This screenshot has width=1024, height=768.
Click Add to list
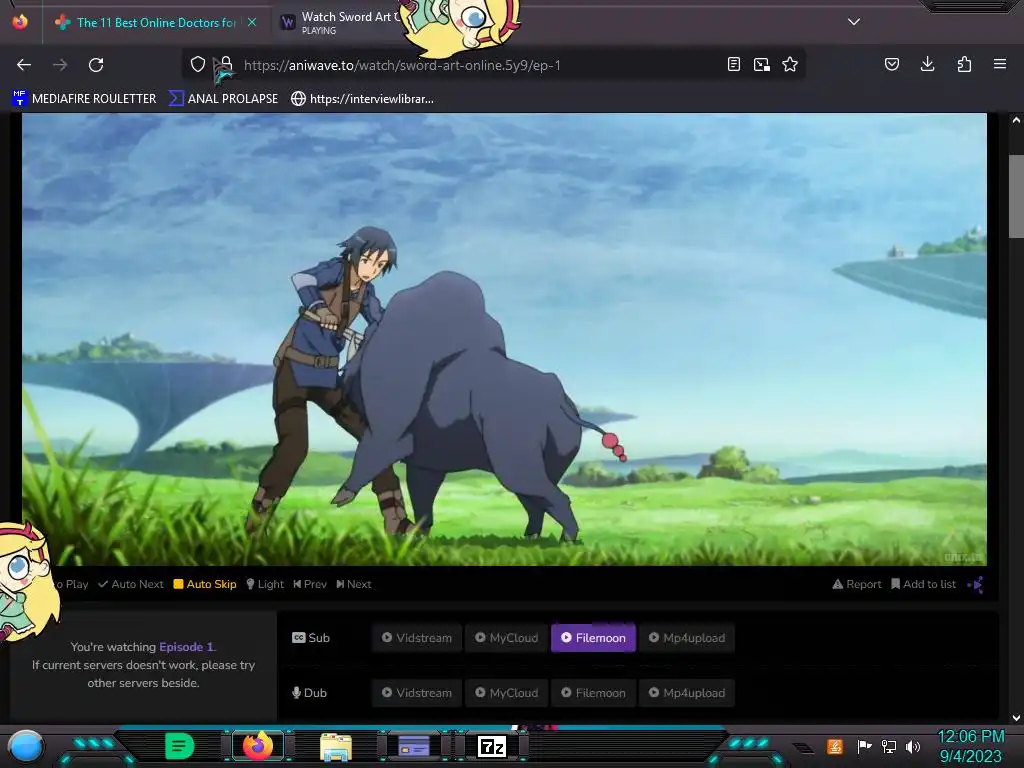coord(923,584)
